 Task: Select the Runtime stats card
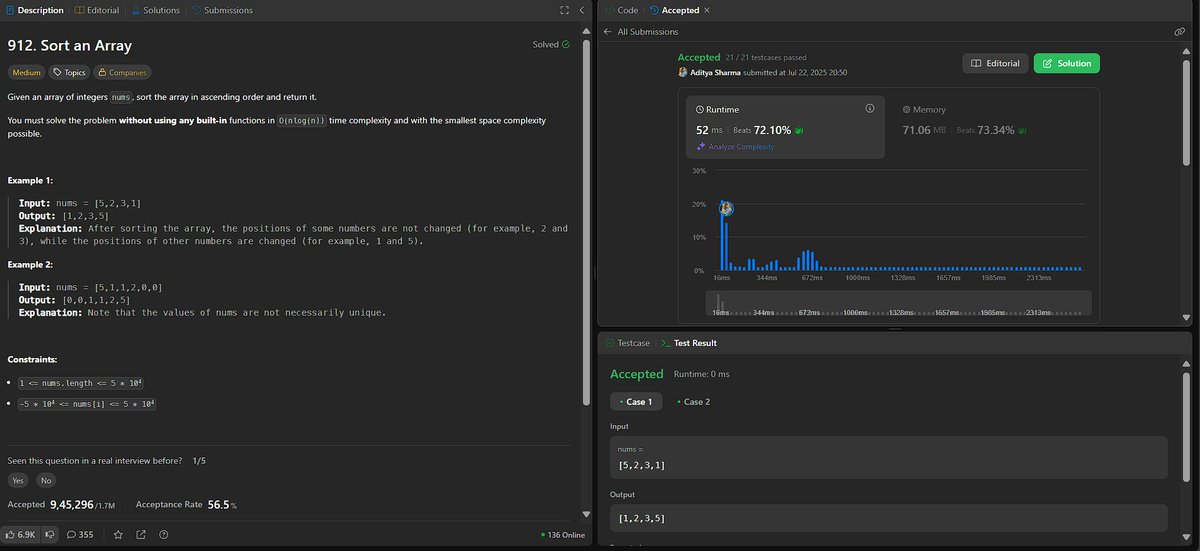pyautogui.click(x=785, y=127)
